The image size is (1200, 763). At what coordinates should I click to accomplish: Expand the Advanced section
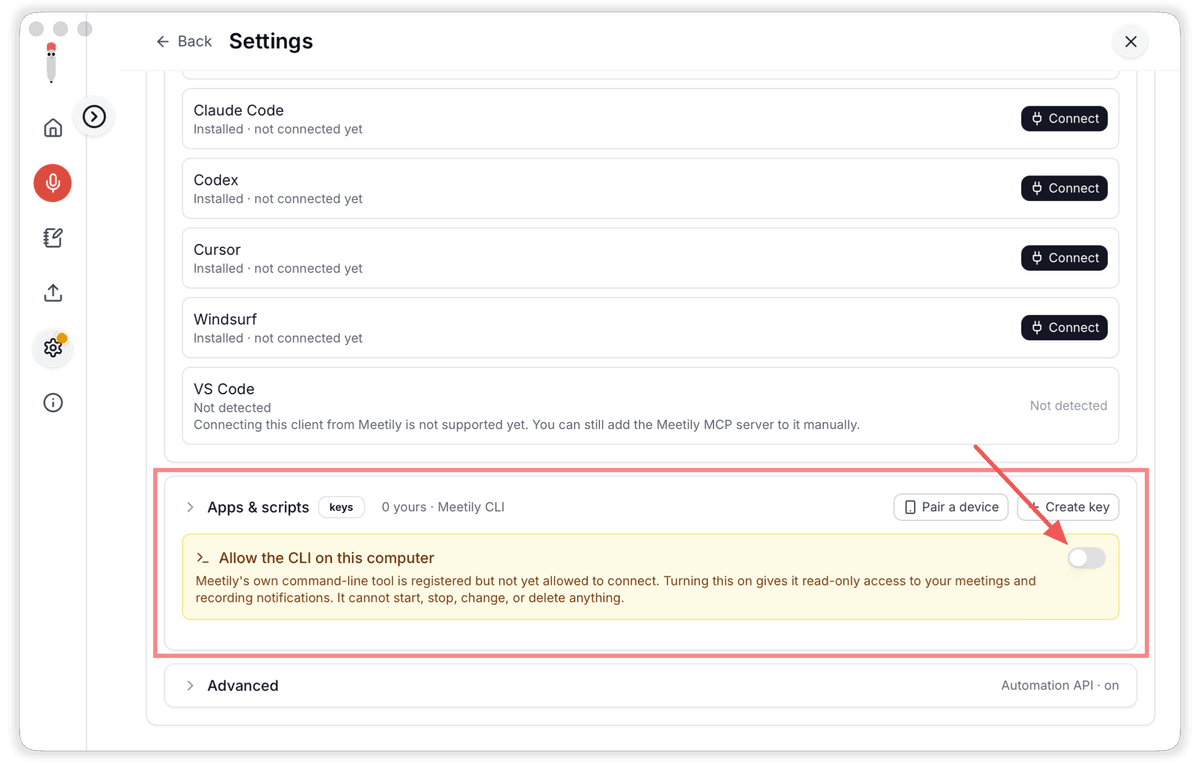pyautogui.click(x=190, y=686)
